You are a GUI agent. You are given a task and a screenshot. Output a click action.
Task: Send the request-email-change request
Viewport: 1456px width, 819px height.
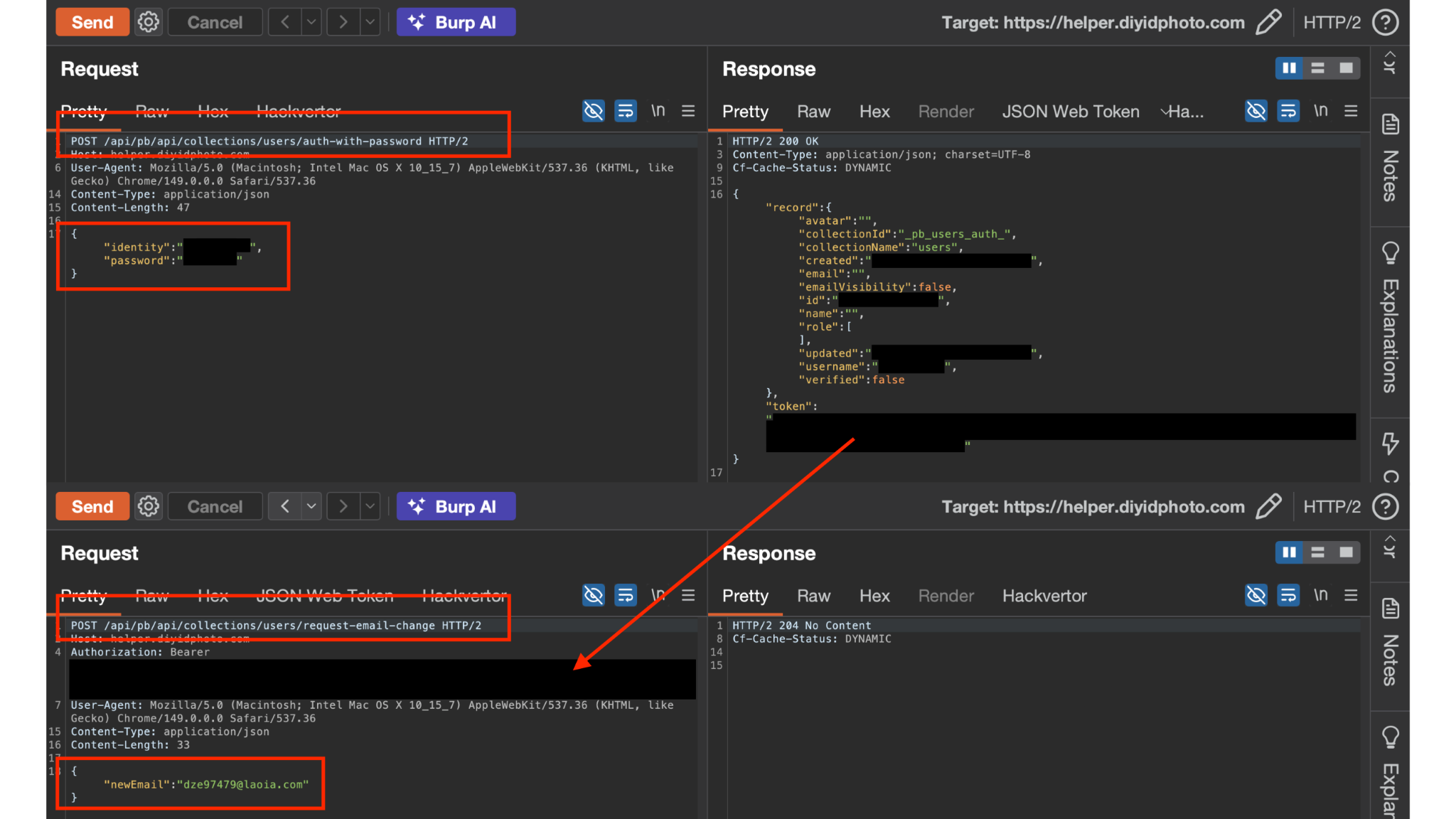click(92, 506)
